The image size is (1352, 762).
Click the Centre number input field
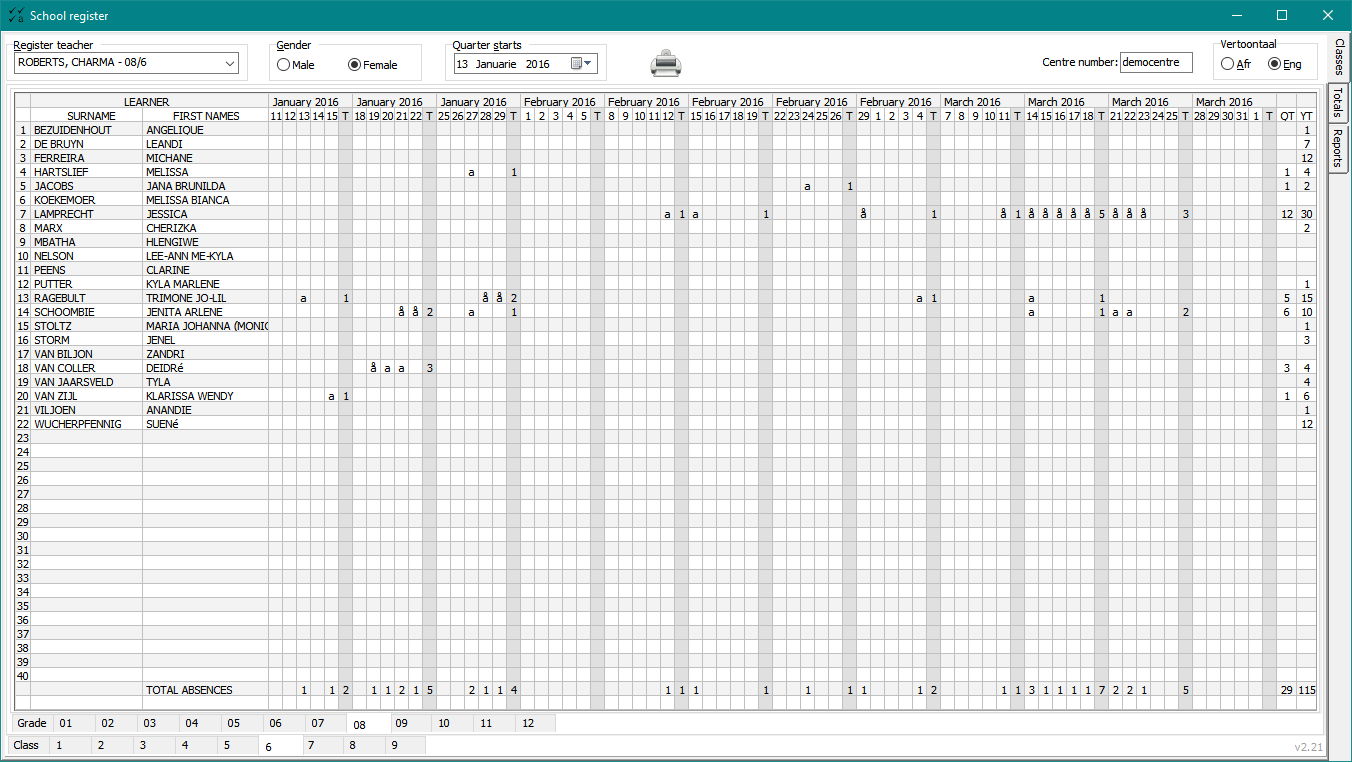[x=1156, y=63]
